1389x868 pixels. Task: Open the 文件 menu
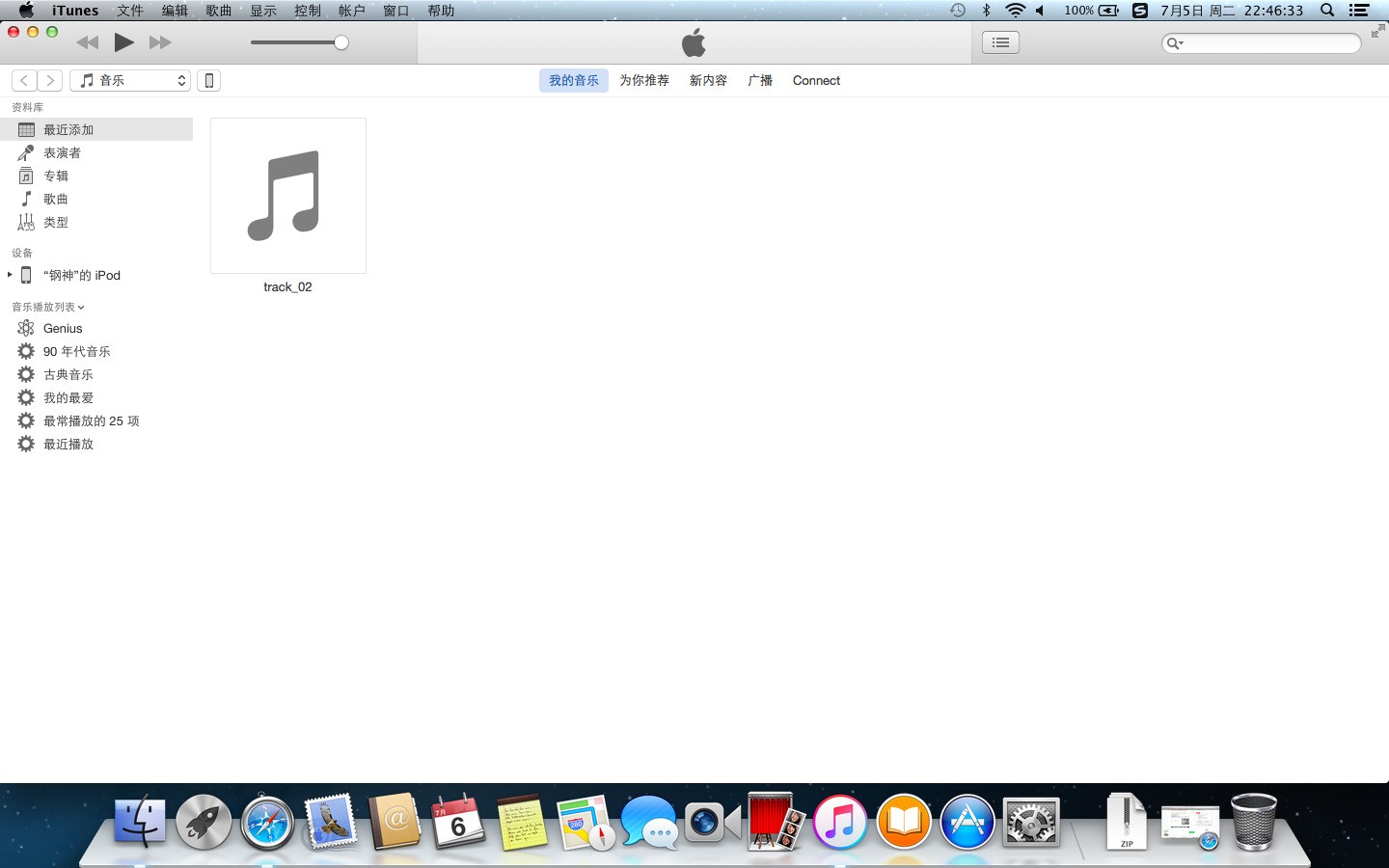click(130, 11)
